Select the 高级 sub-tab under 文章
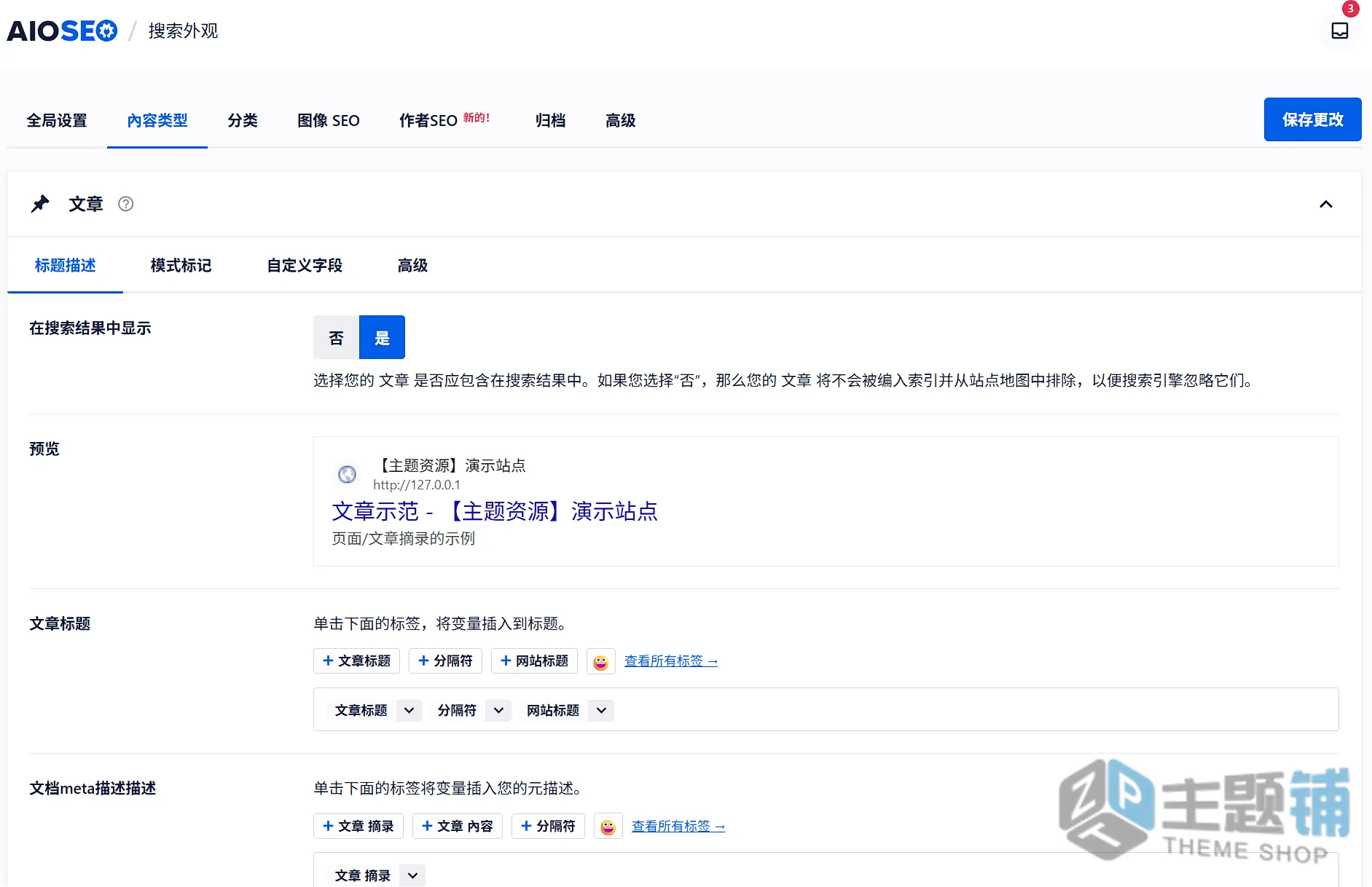The height and width of the screenshot is (887, 1372). (412, 265)
